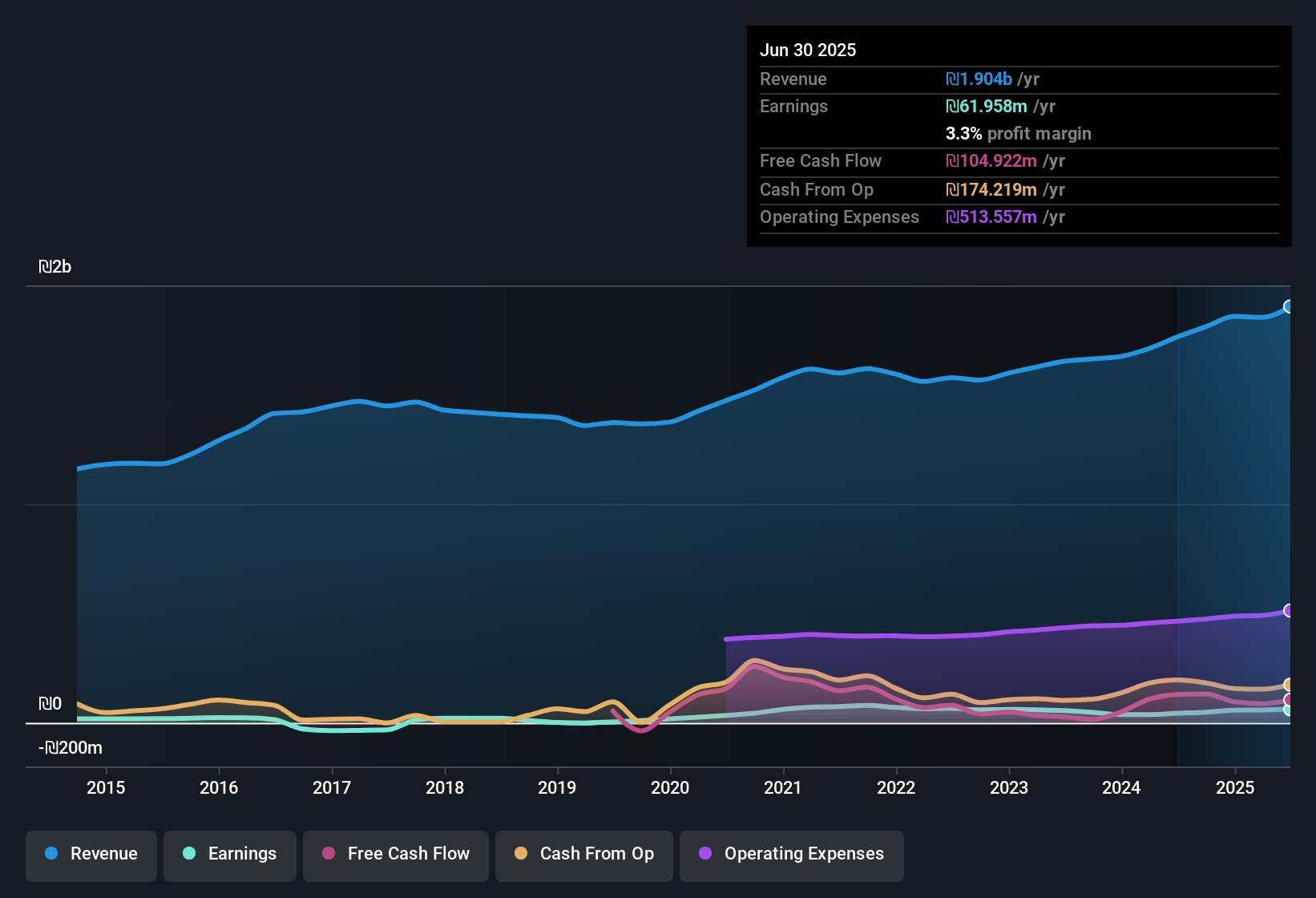Toggle the Revenue series visibility

(x=91, y=854)
